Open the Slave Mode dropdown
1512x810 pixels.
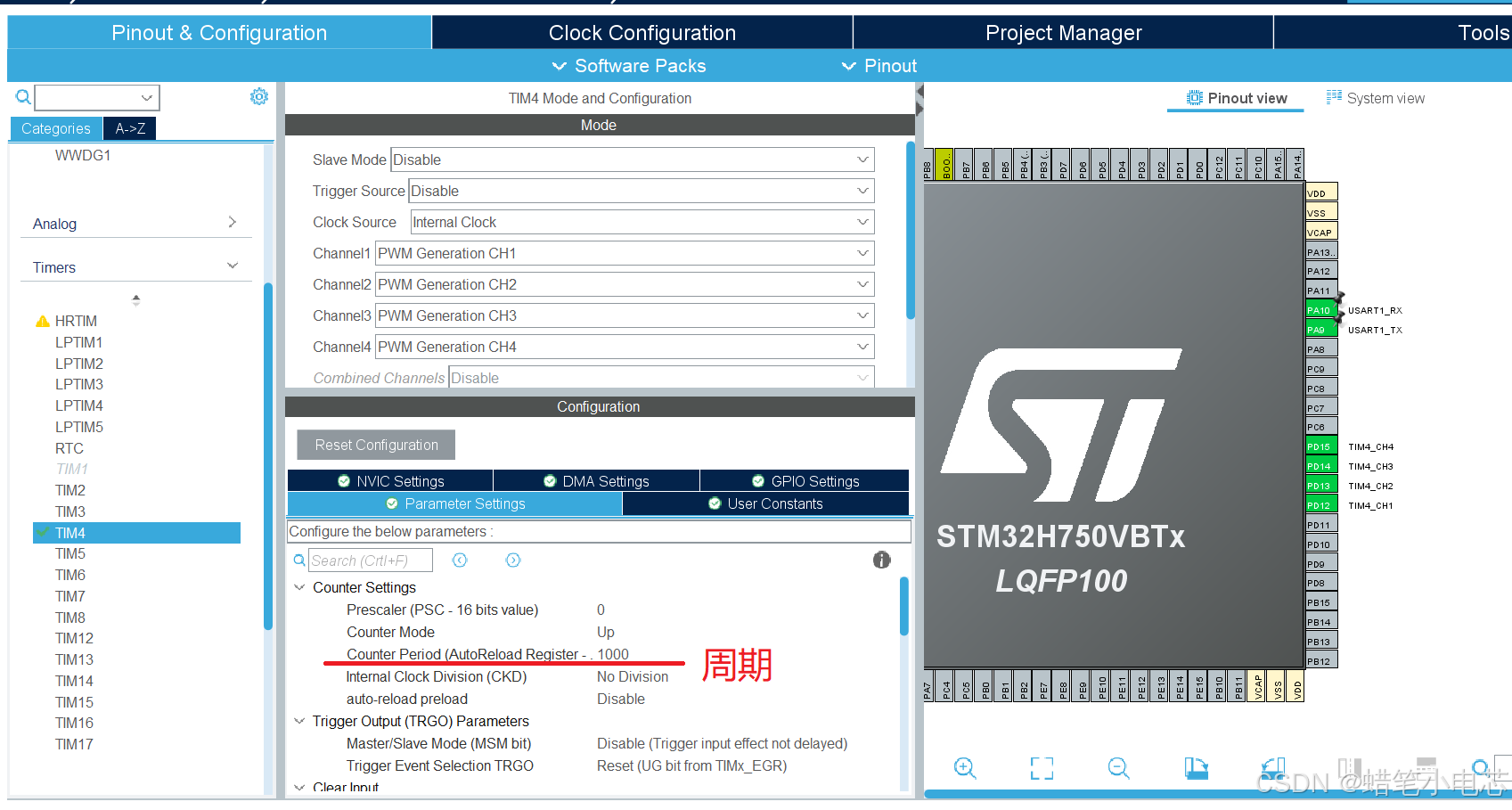(633, 160)
